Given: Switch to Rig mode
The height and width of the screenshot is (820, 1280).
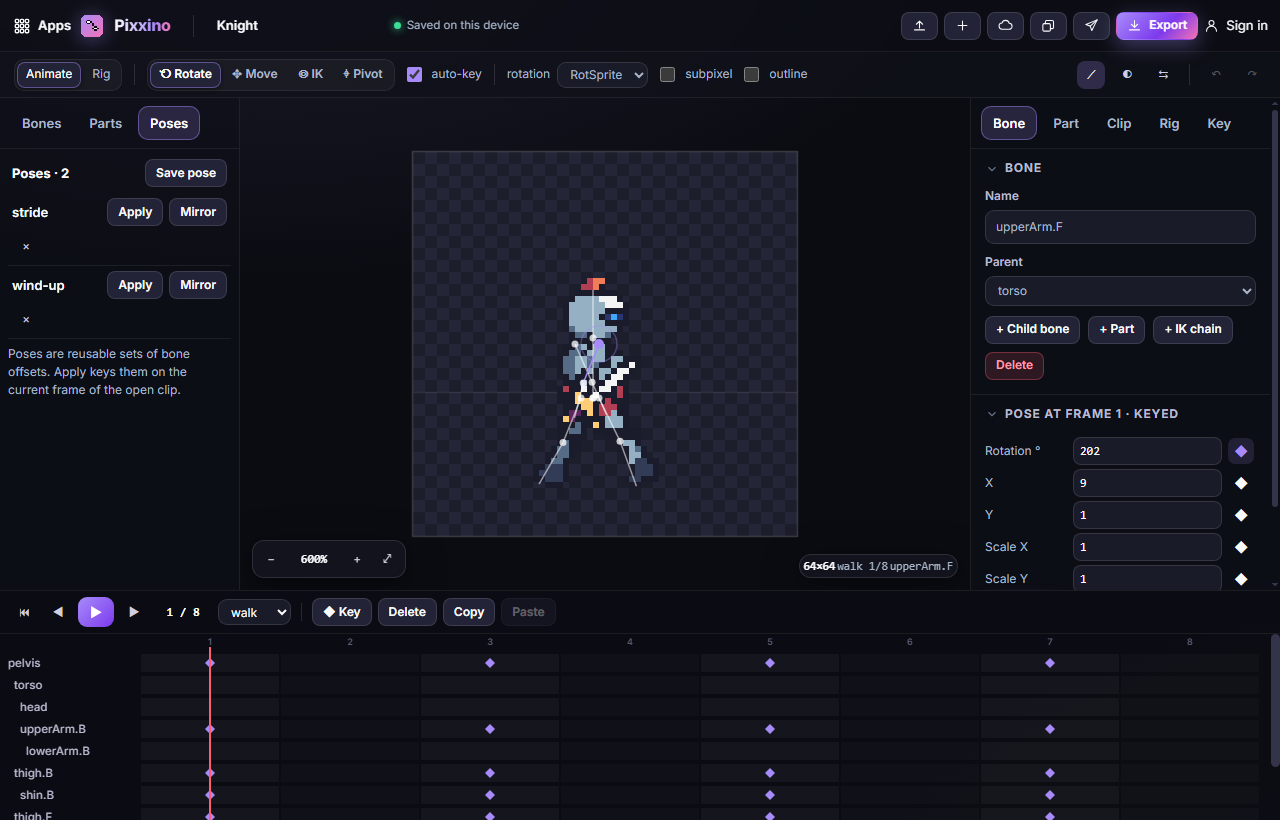Looking at the screenshot, I should [101, 74].
